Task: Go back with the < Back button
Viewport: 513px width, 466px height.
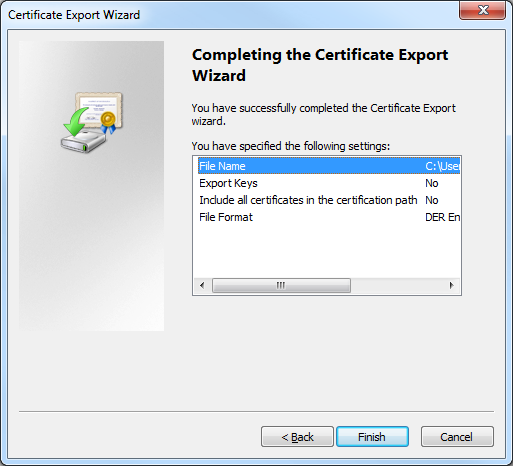Action: [297, 437]
